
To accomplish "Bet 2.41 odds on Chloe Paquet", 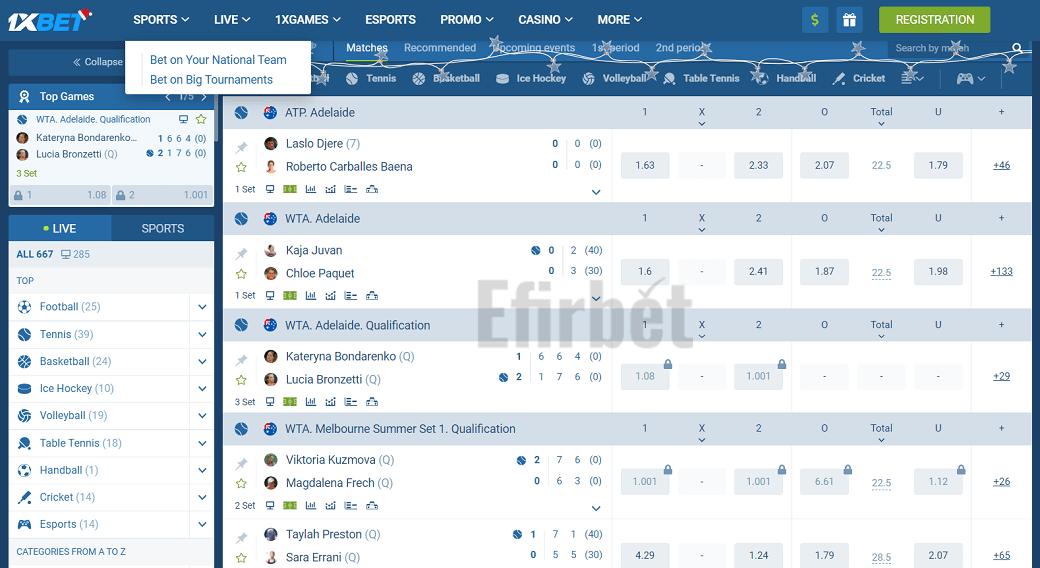I will 758,271.
